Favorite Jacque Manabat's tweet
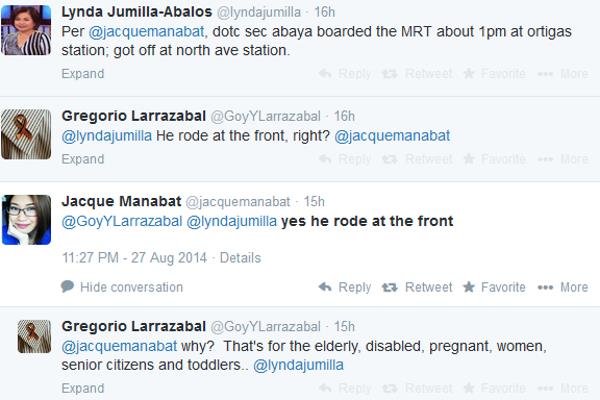 [x=492, y=287]
